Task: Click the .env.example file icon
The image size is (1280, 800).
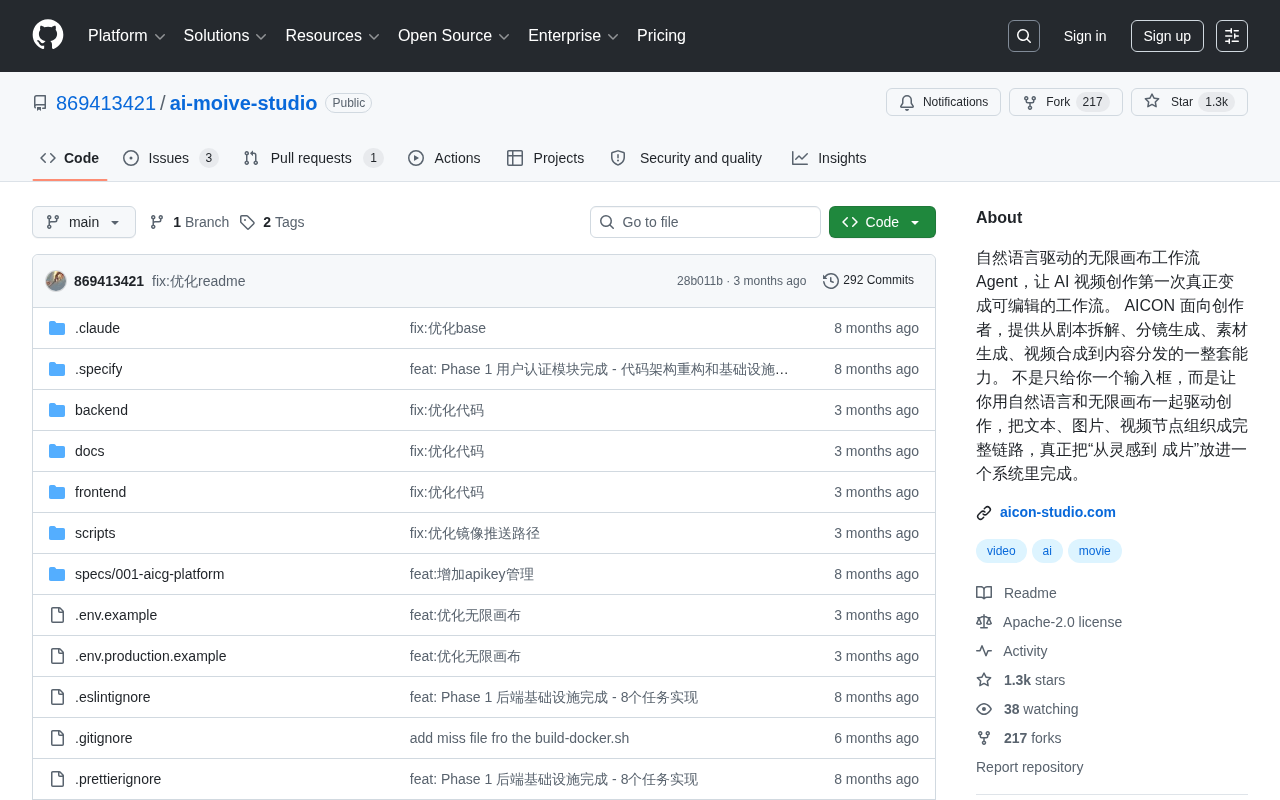Action: point(57,615)
